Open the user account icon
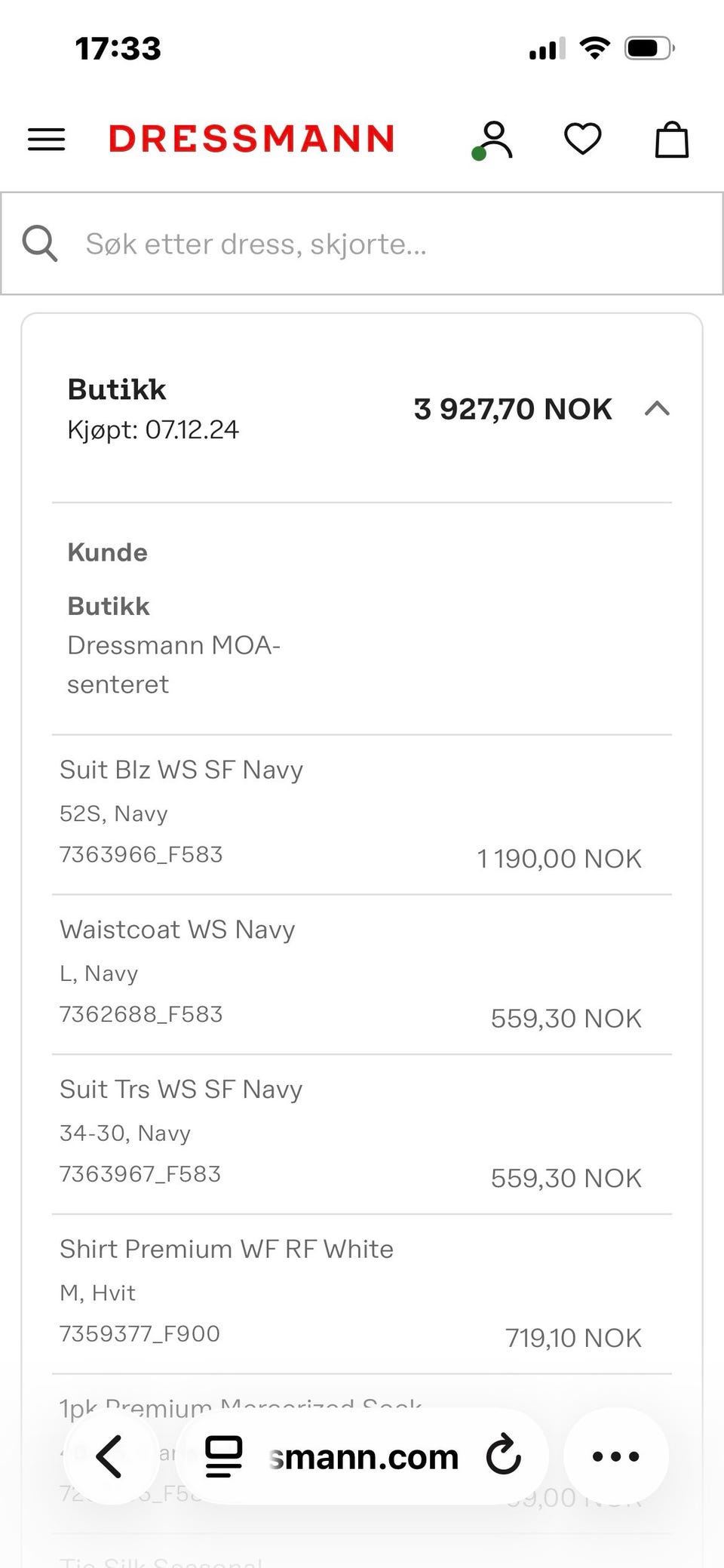Screen dimensions: 724x1568 [x=495, y=140]
